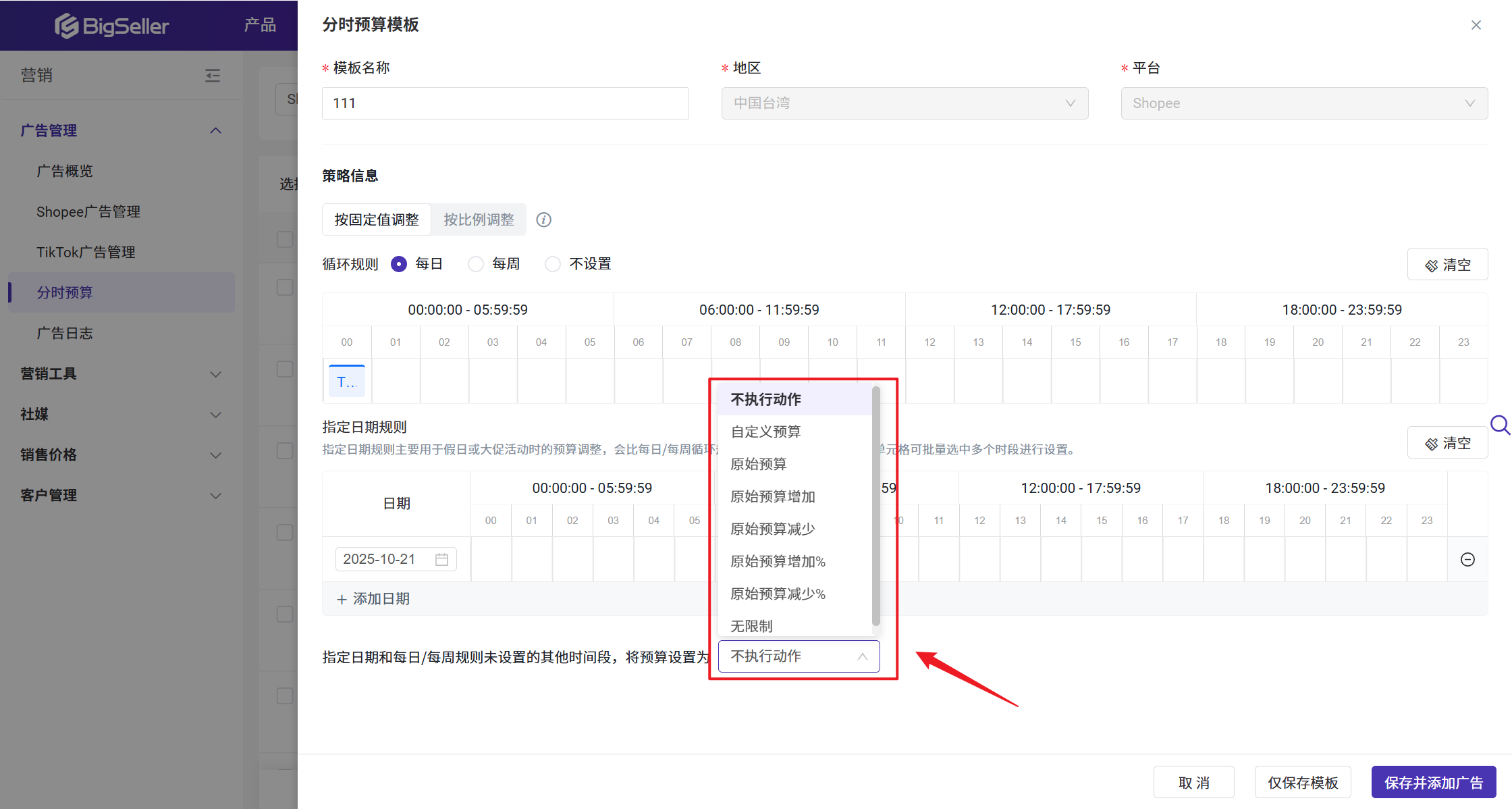Remove date row with minus circle icon
Image resolution: width=1512 pixels, height=809 pixels.
(x=1467, y=559)
